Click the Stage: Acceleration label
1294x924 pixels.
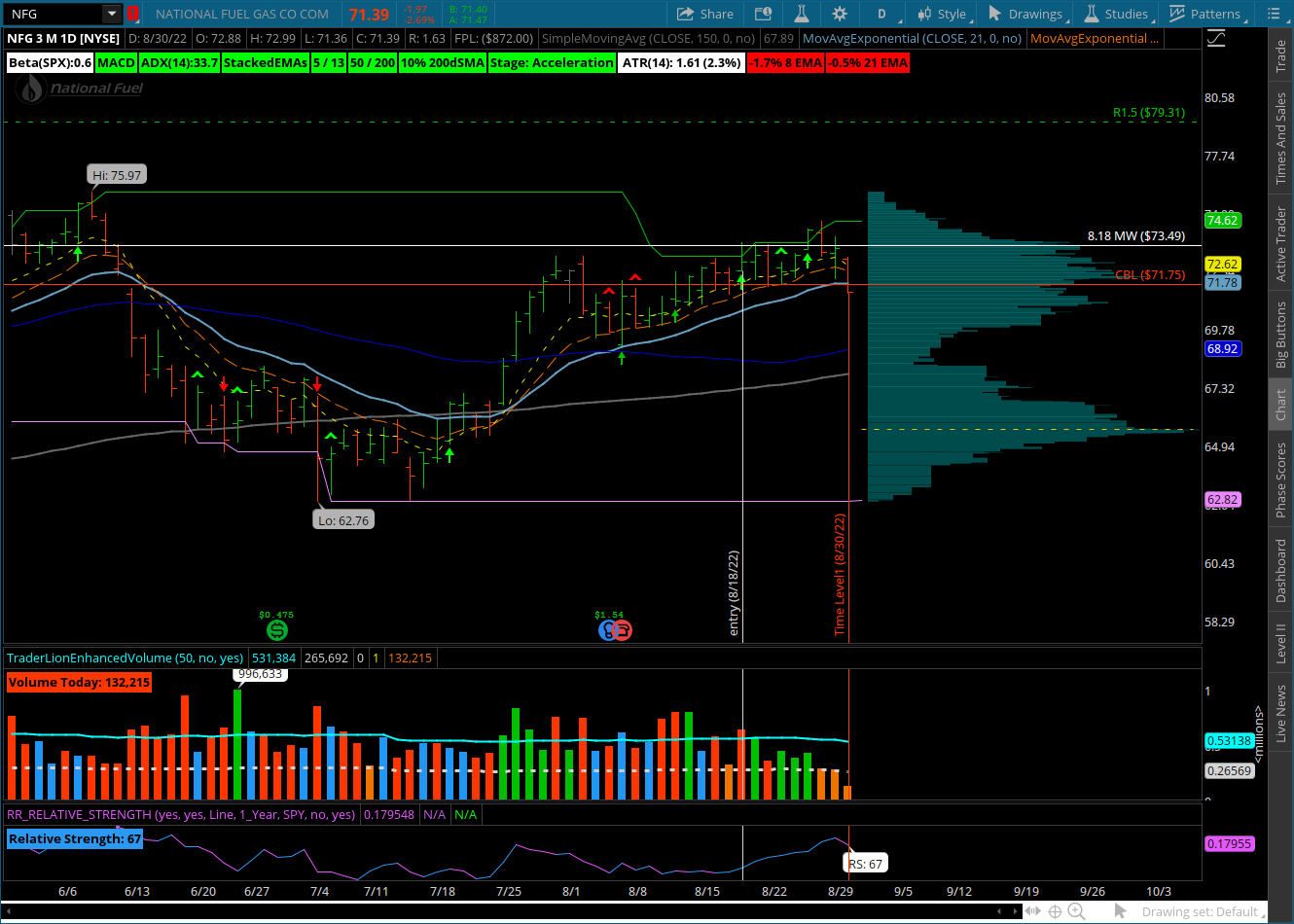click(552, 62)
